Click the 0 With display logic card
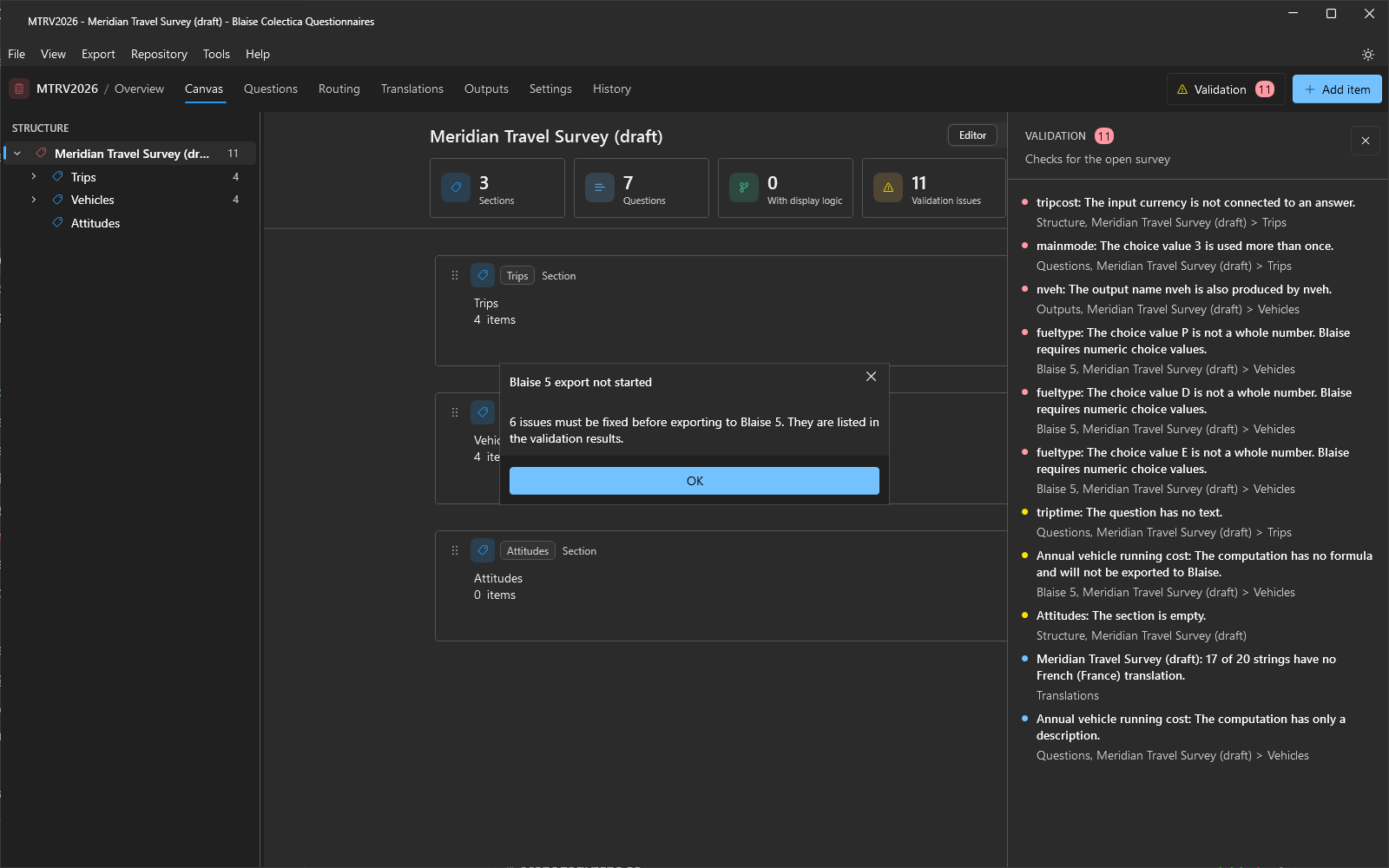The height and width of the screenshot is (868, 1389). click(786, 187)
